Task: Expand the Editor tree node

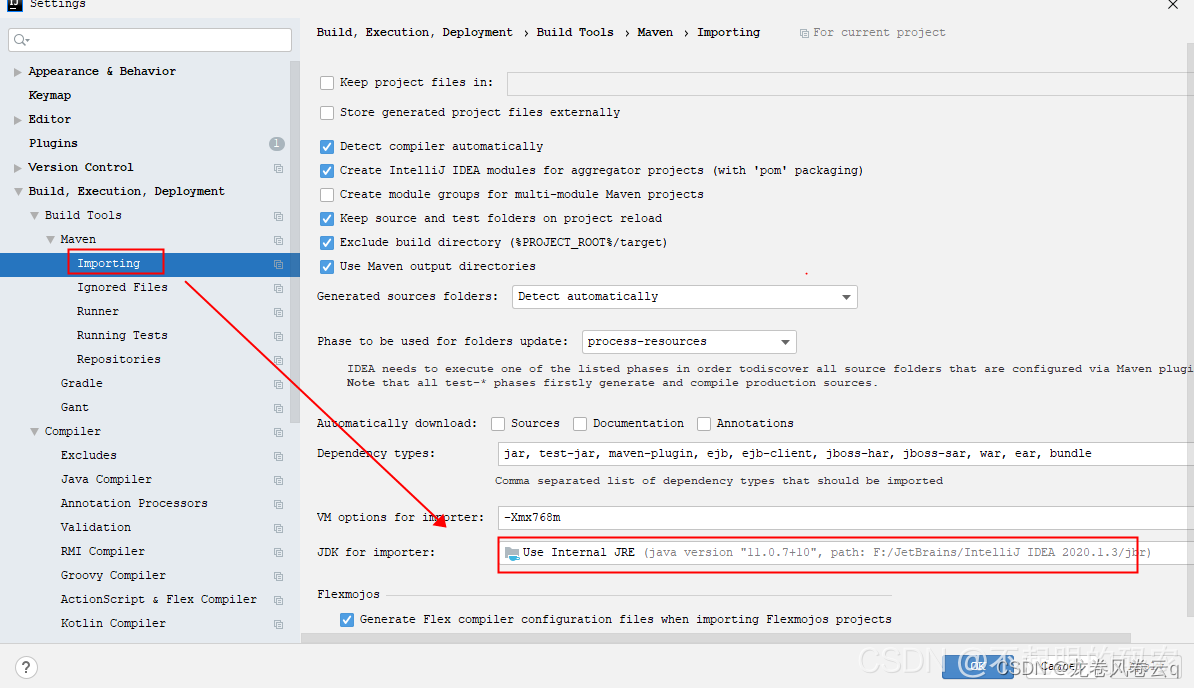Action: tap(18, 119)
